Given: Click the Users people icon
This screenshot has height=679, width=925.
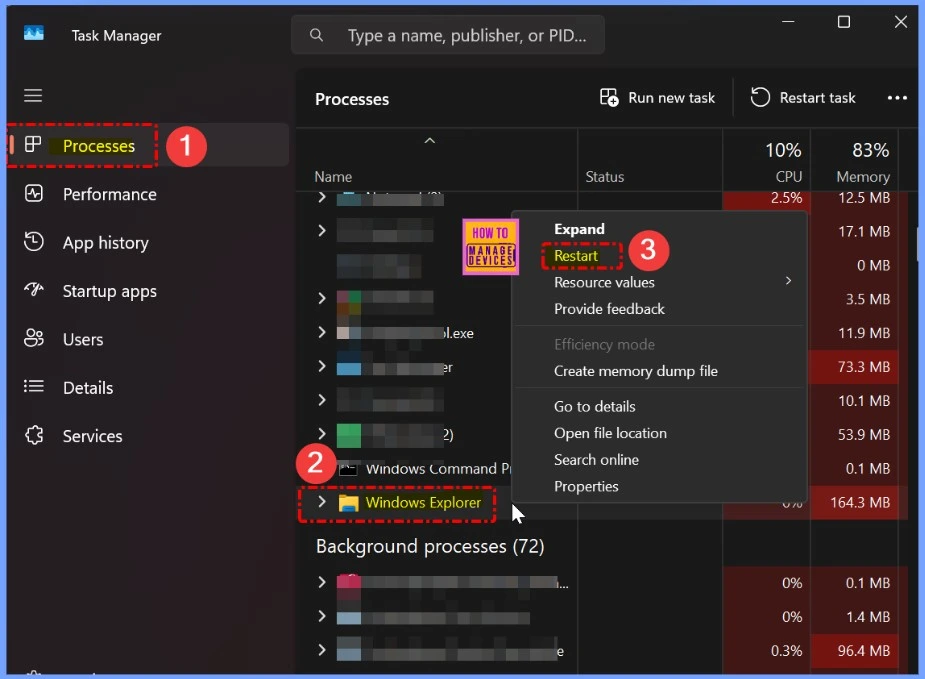Looking at the screenshot, I should point(34,338).
